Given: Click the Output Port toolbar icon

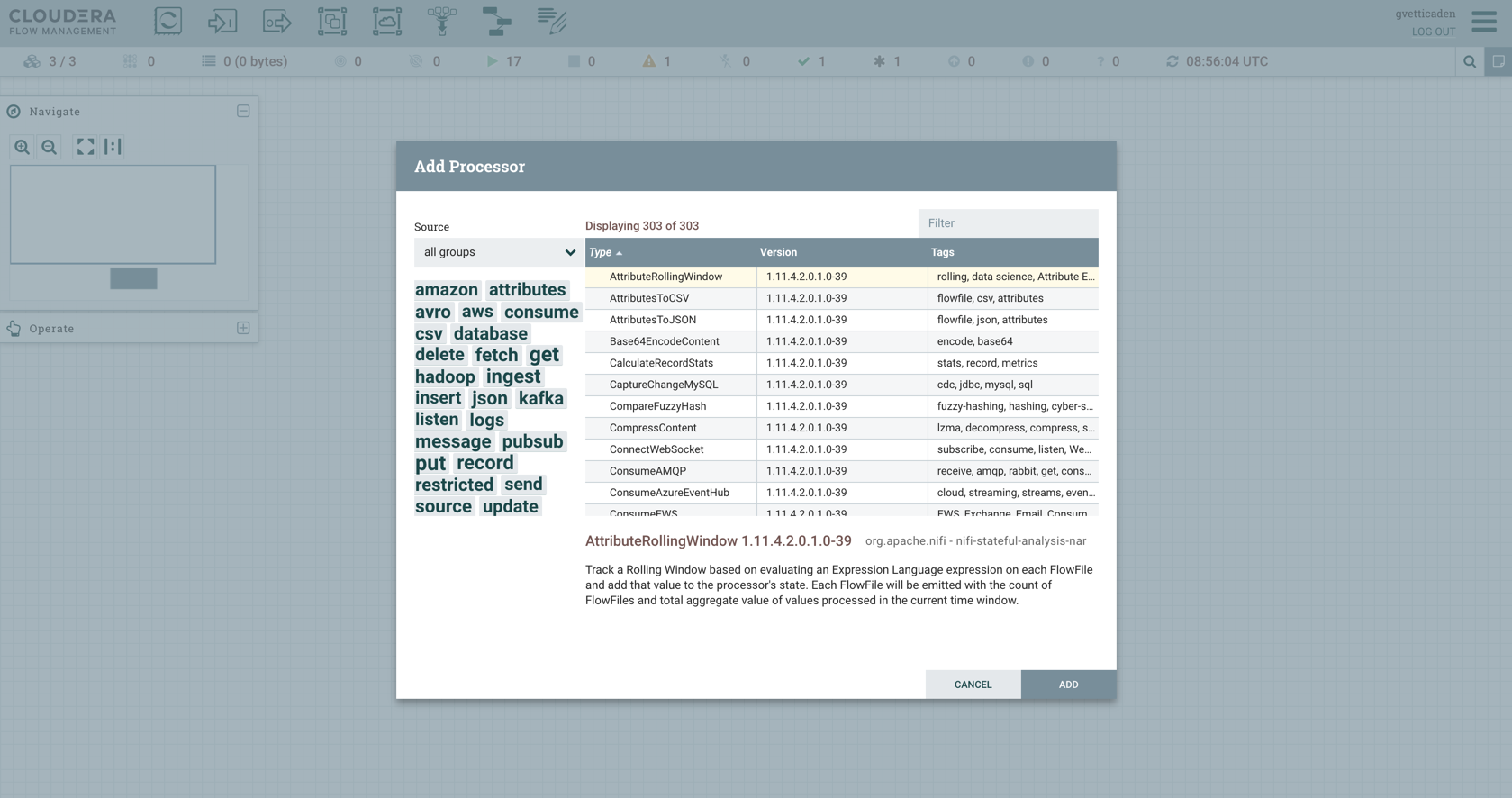Looking at the screenshot, I should pyautogui.click(x=277, y=21).
